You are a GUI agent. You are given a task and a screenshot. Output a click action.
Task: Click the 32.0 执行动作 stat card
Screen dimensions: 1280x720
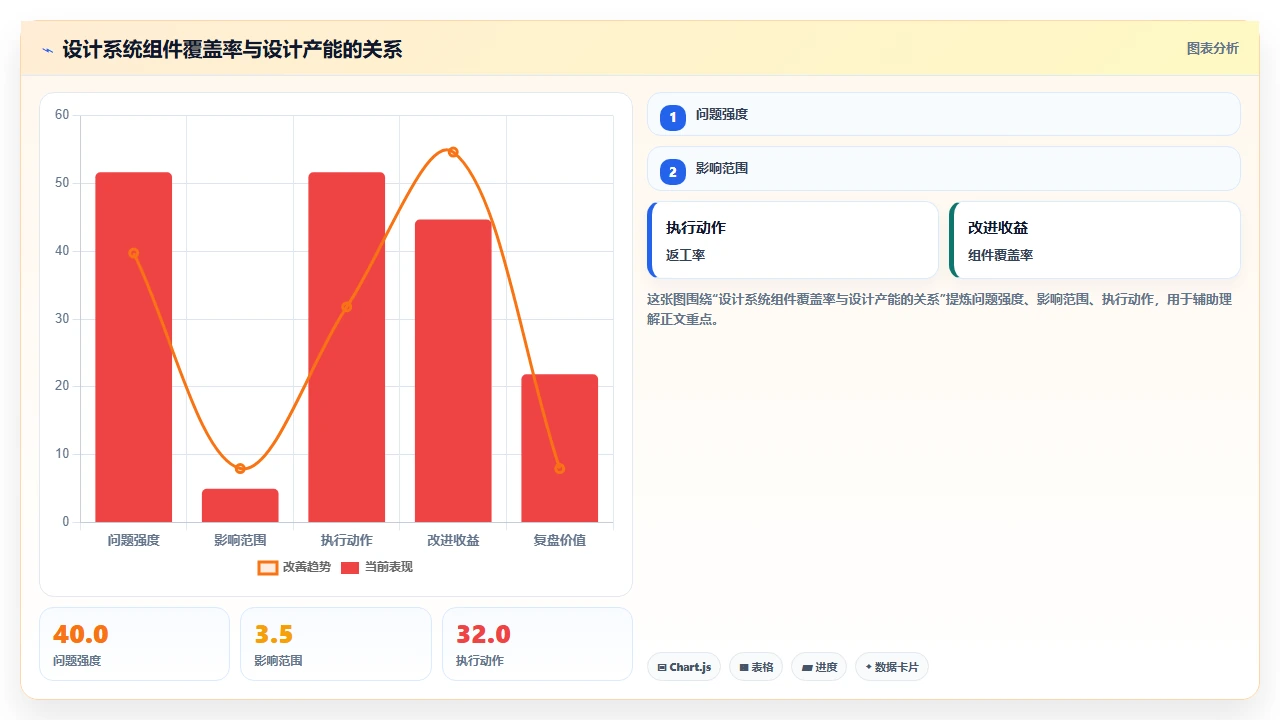click(x=537, y=644)
